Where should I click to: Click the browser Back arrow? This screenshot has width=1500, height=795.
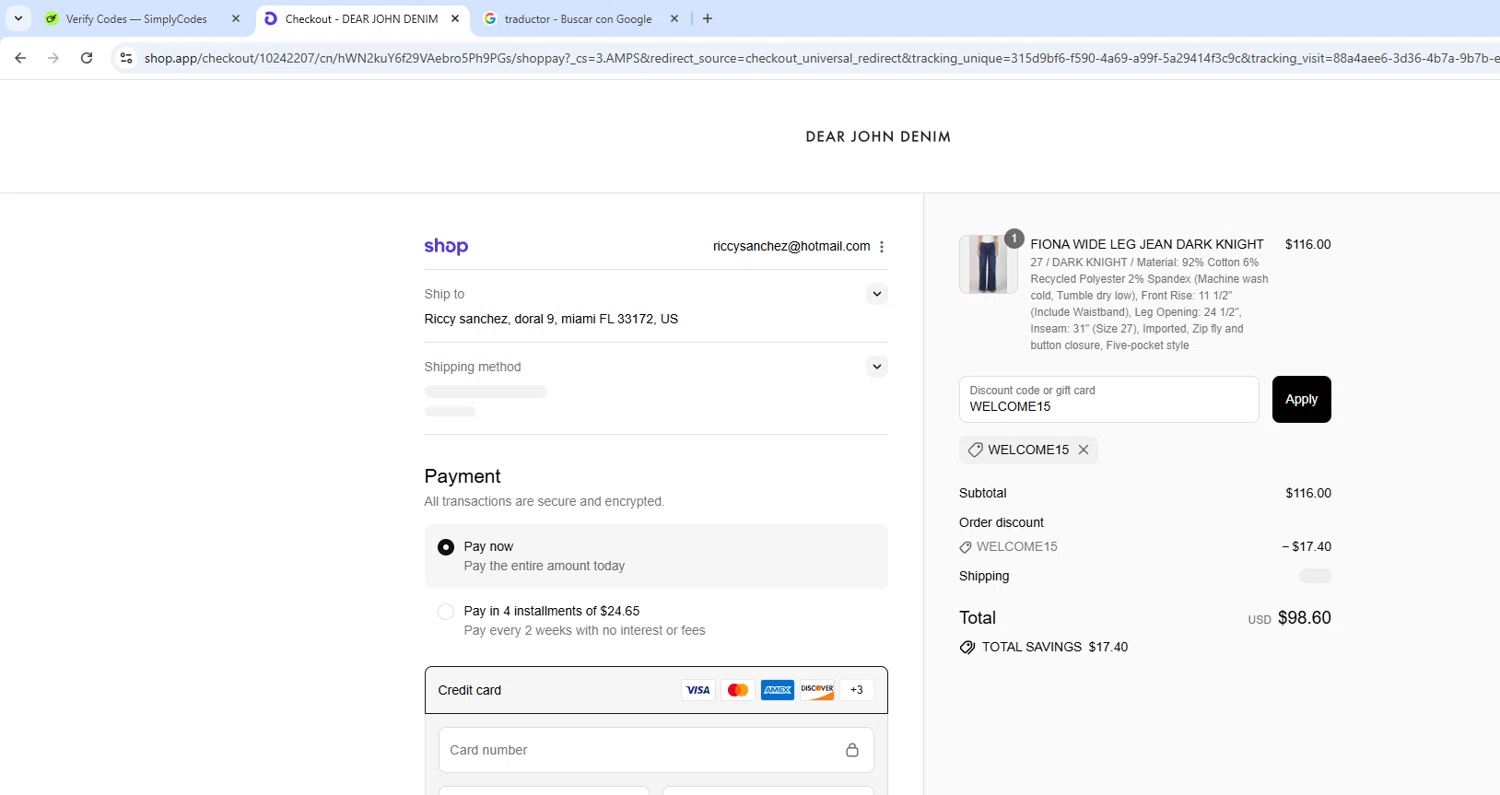coord(20,58)
